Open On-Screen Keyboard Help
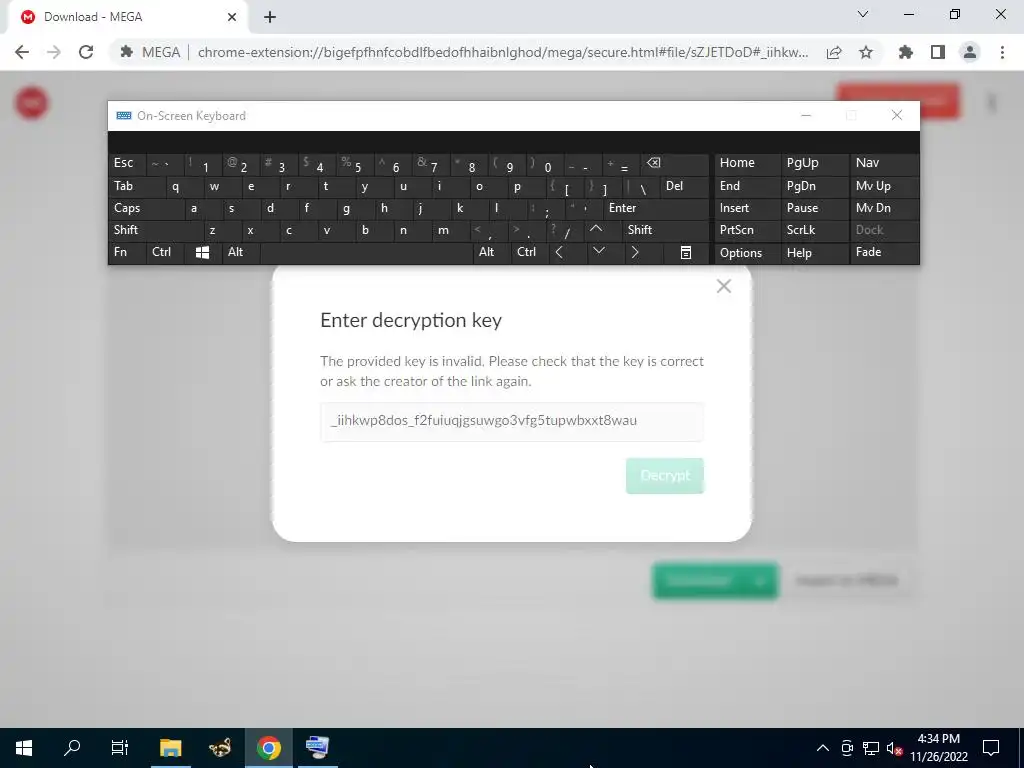Image resolution: width=1024 pixels, height=768 pixels. (814, 253)
